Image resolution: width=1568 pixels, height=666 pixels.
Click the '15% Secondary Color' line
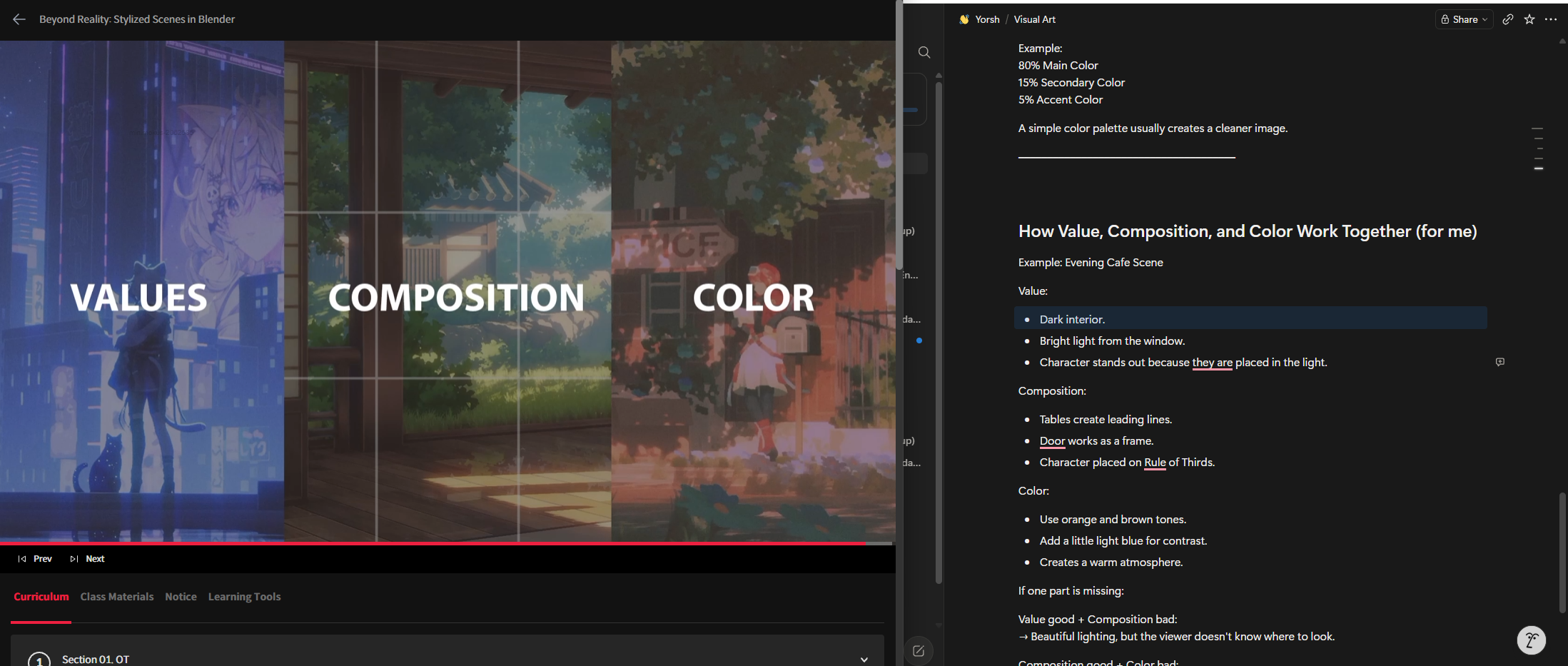pyautogui.click(x=1071, y=83)
